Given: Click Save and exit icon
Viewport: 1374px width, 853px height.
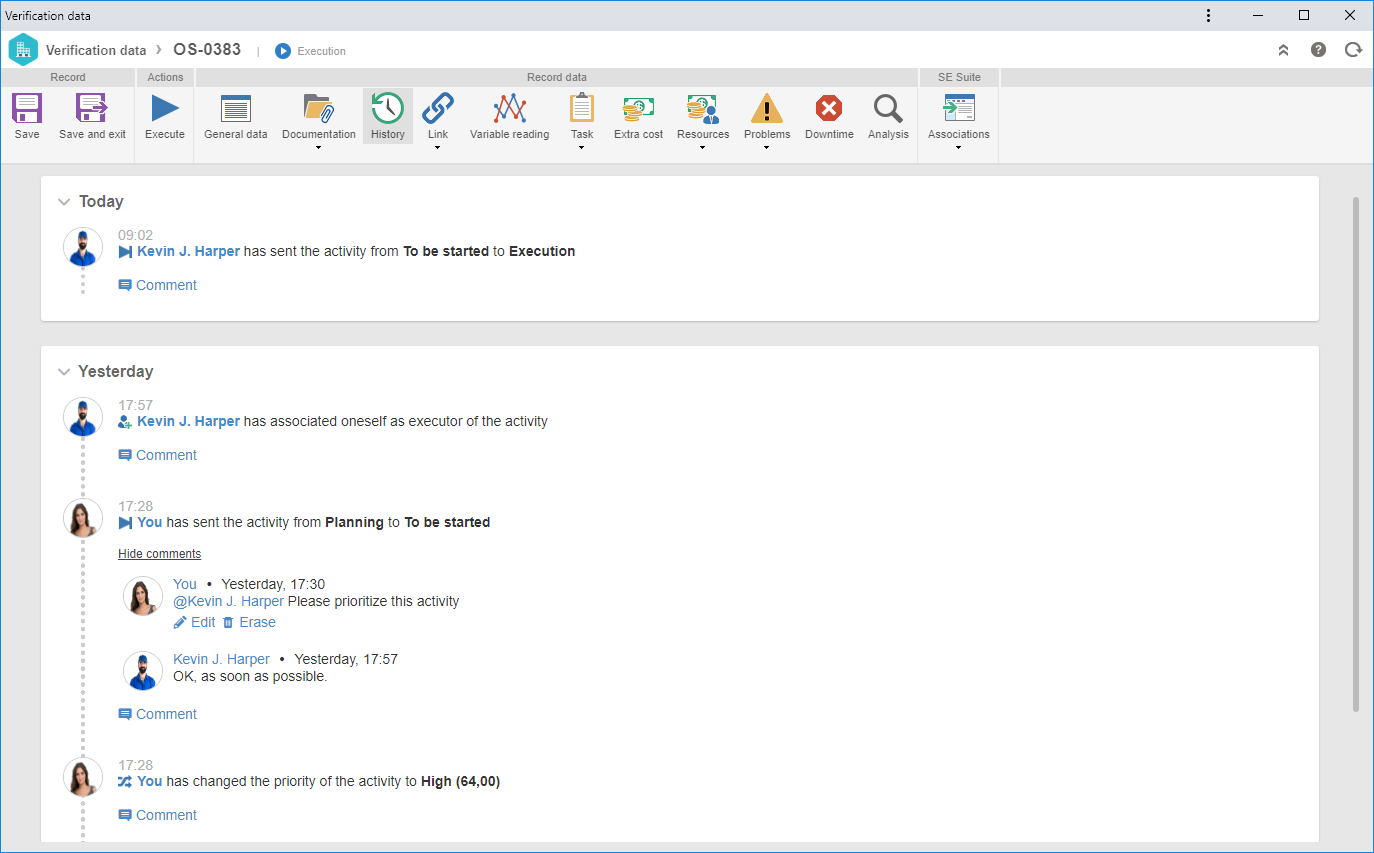Looking at the screenshot, I should [x=92, y=108].
